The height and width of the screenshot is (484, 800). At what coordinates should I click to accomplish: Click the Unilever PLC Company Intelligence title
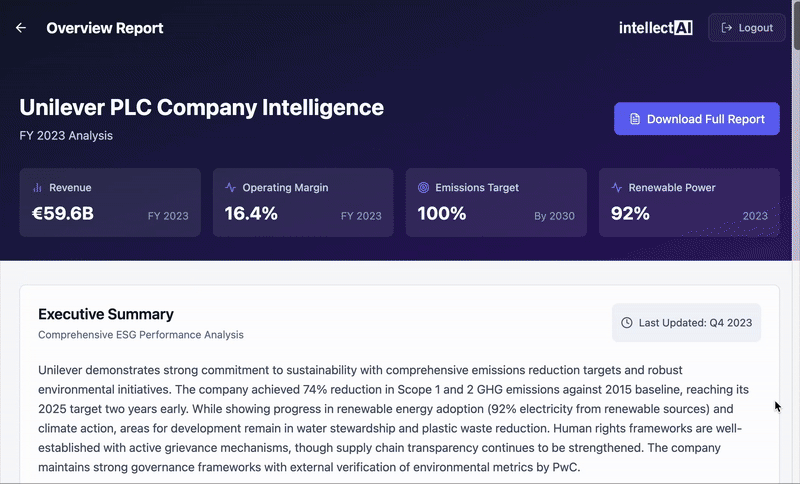click(201, 107)
